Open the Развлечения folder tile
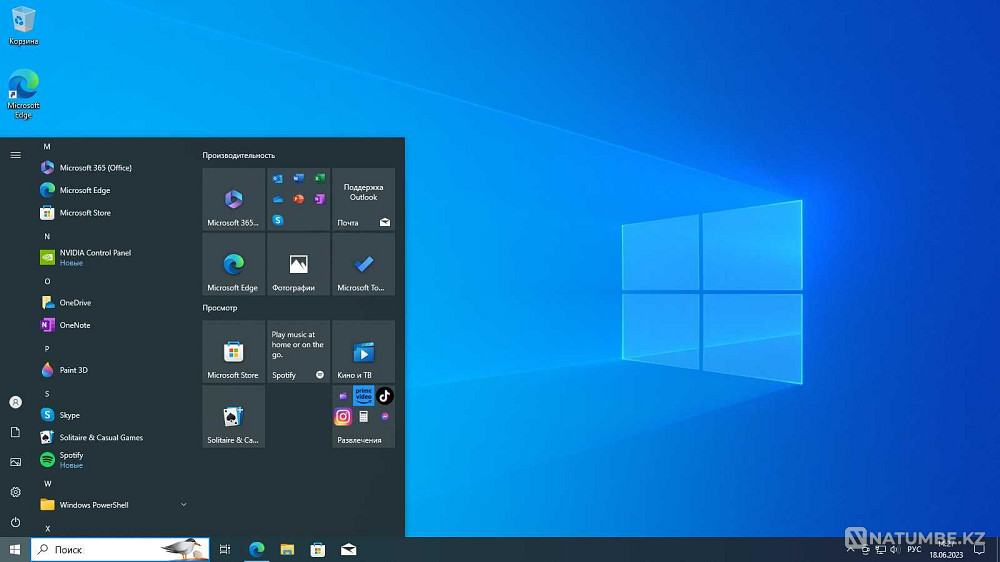This screenshot has width=1000, height=562. tap(364, 417)
